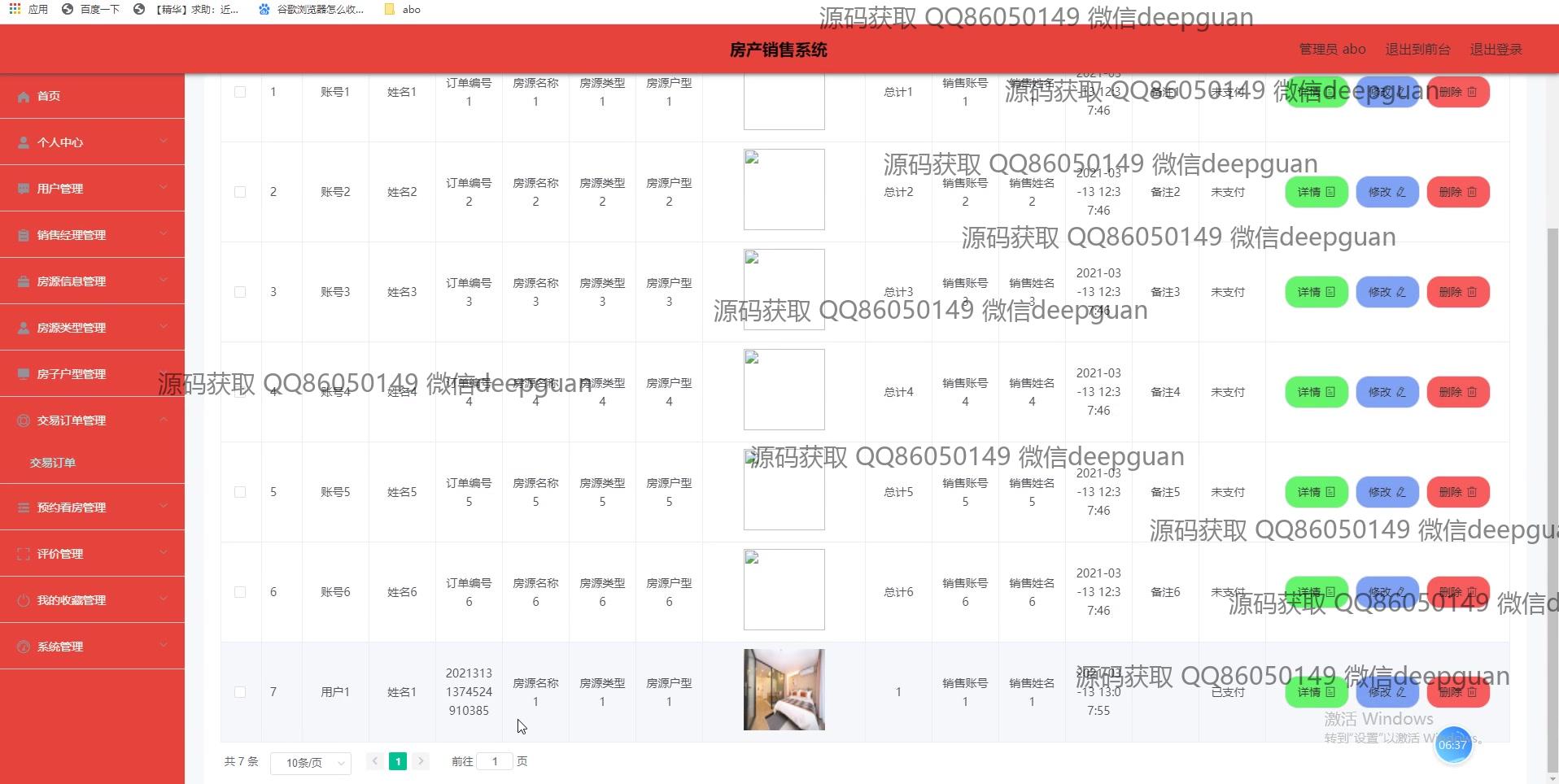This screenshot has height=784, width=1559.
Task: Open the browser apps grid icon
Action: point(15,9)
